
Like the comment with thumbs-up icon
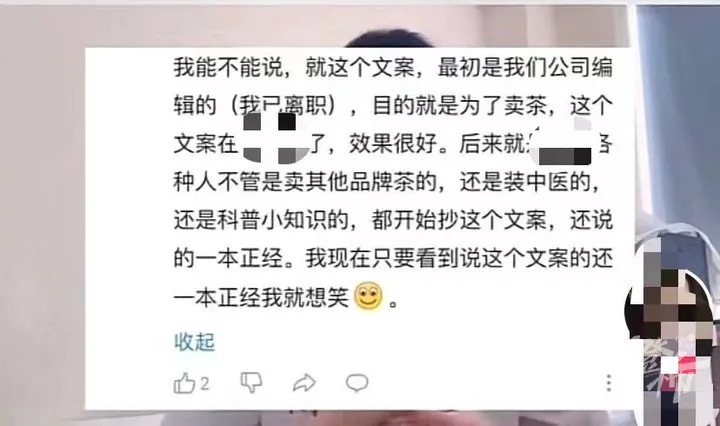[184, 383]
